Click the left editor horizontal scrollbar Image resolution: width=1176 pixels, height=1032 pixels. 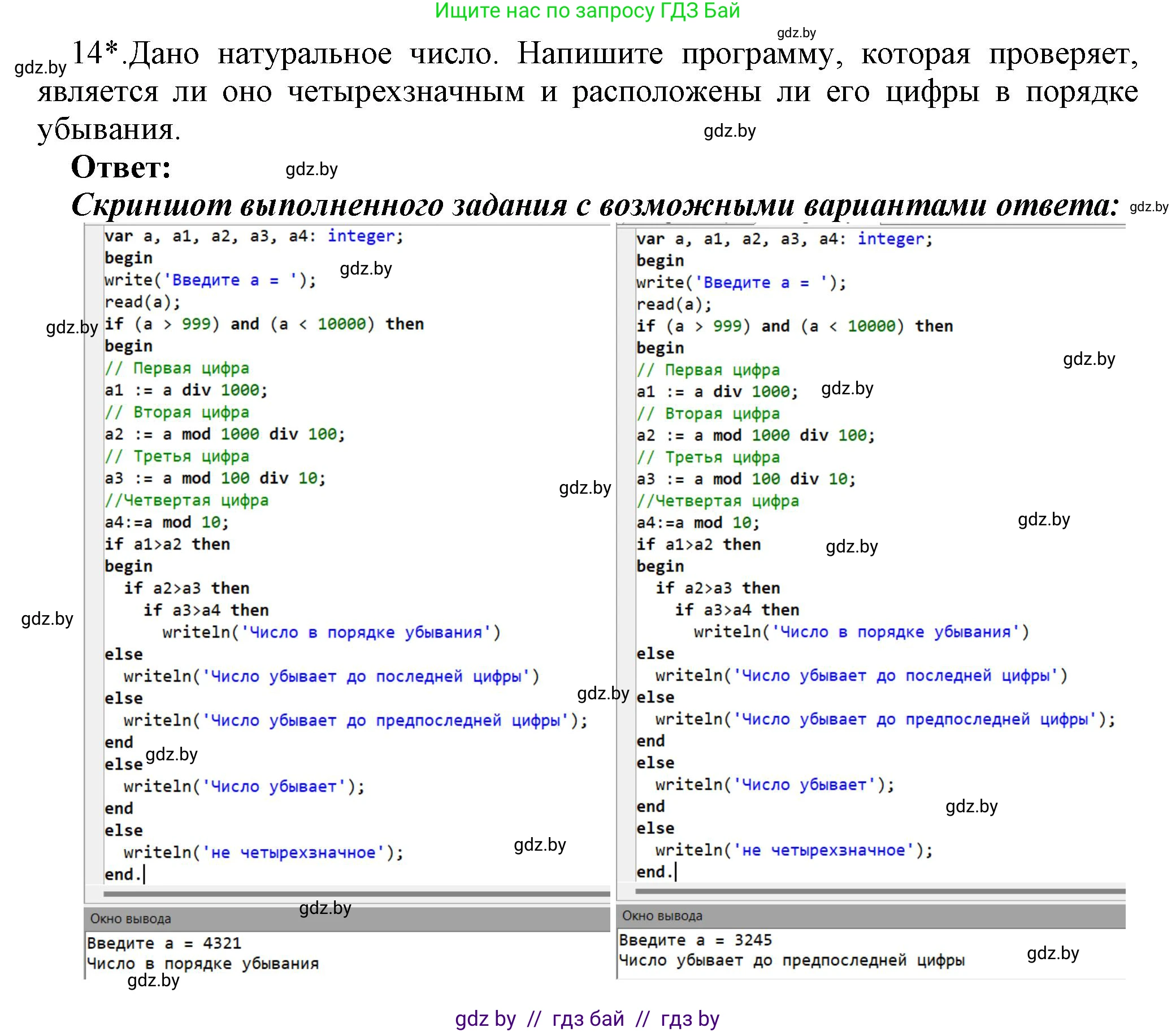(357, 894)
